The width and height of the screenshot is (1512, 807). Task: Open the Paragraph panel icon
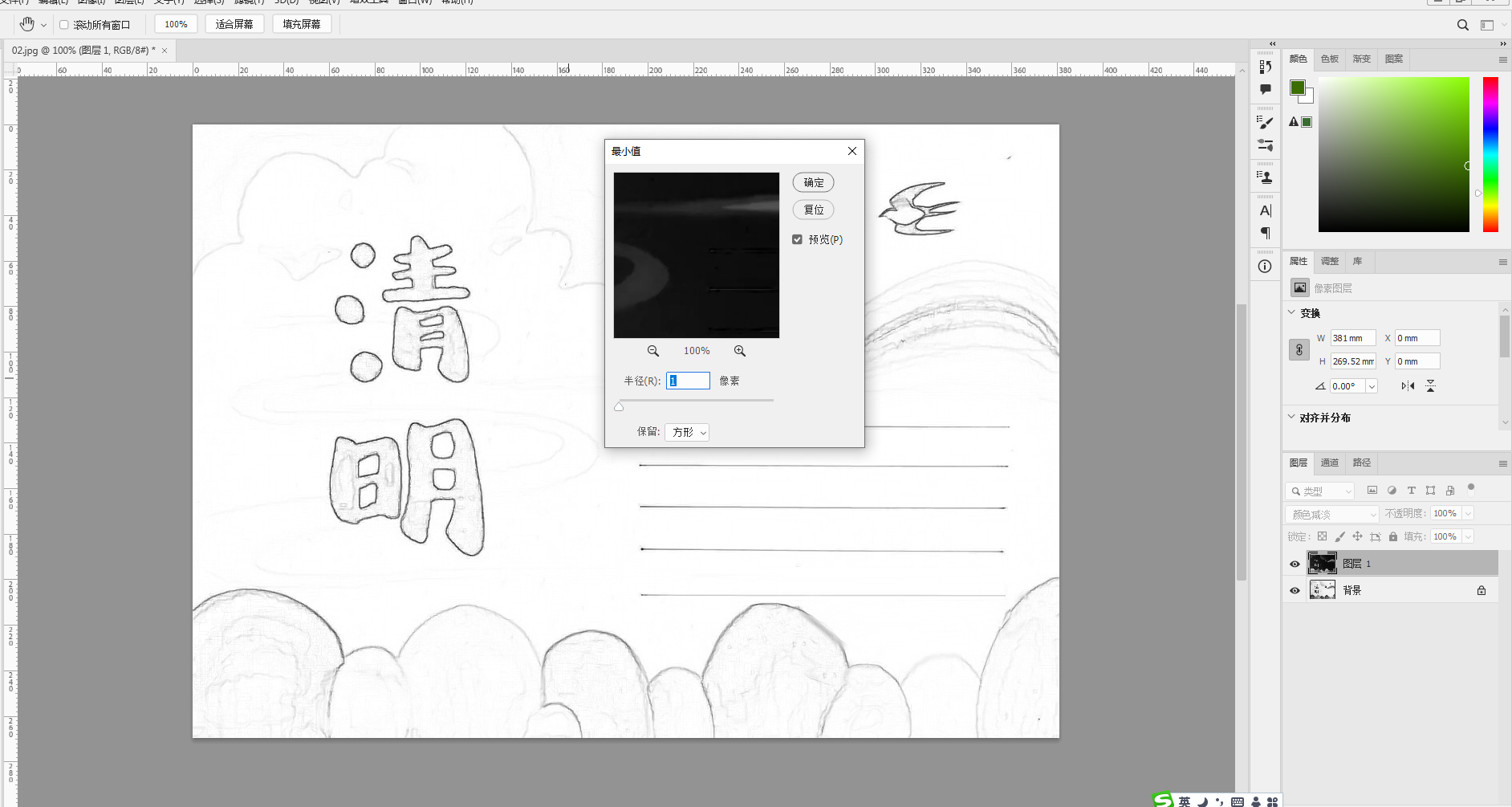tap(1266, 233)
